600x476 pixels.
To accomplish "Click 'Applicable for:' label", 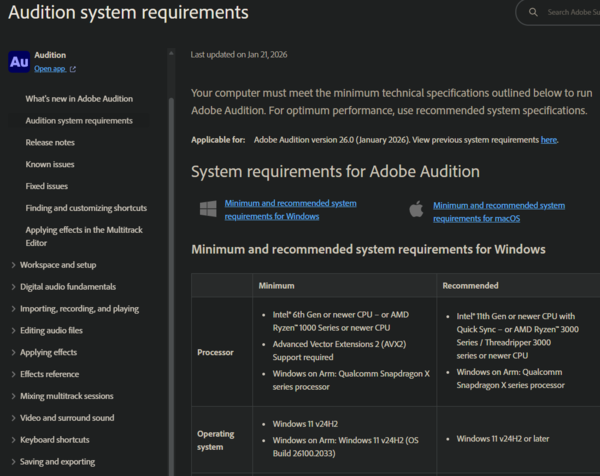I will pyautogui.click(x=218, y=140).
